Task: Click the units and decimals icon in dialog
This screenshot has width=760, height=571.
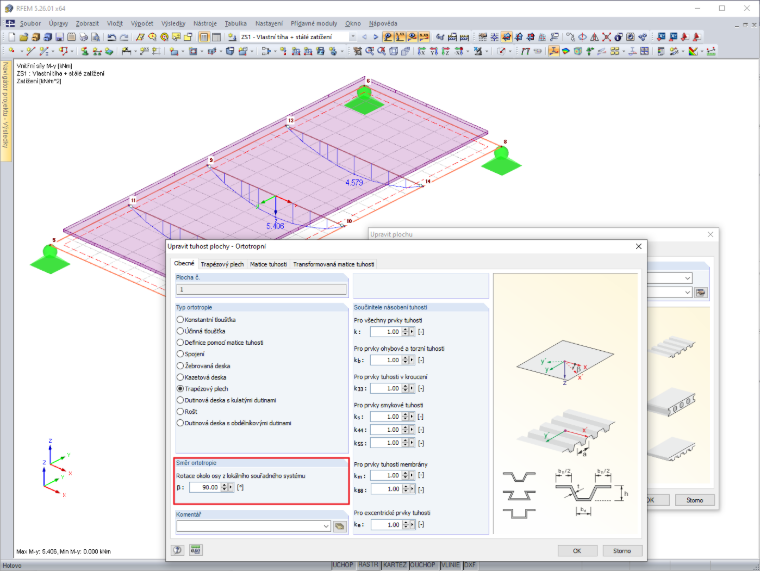Action: pos(196,550)
